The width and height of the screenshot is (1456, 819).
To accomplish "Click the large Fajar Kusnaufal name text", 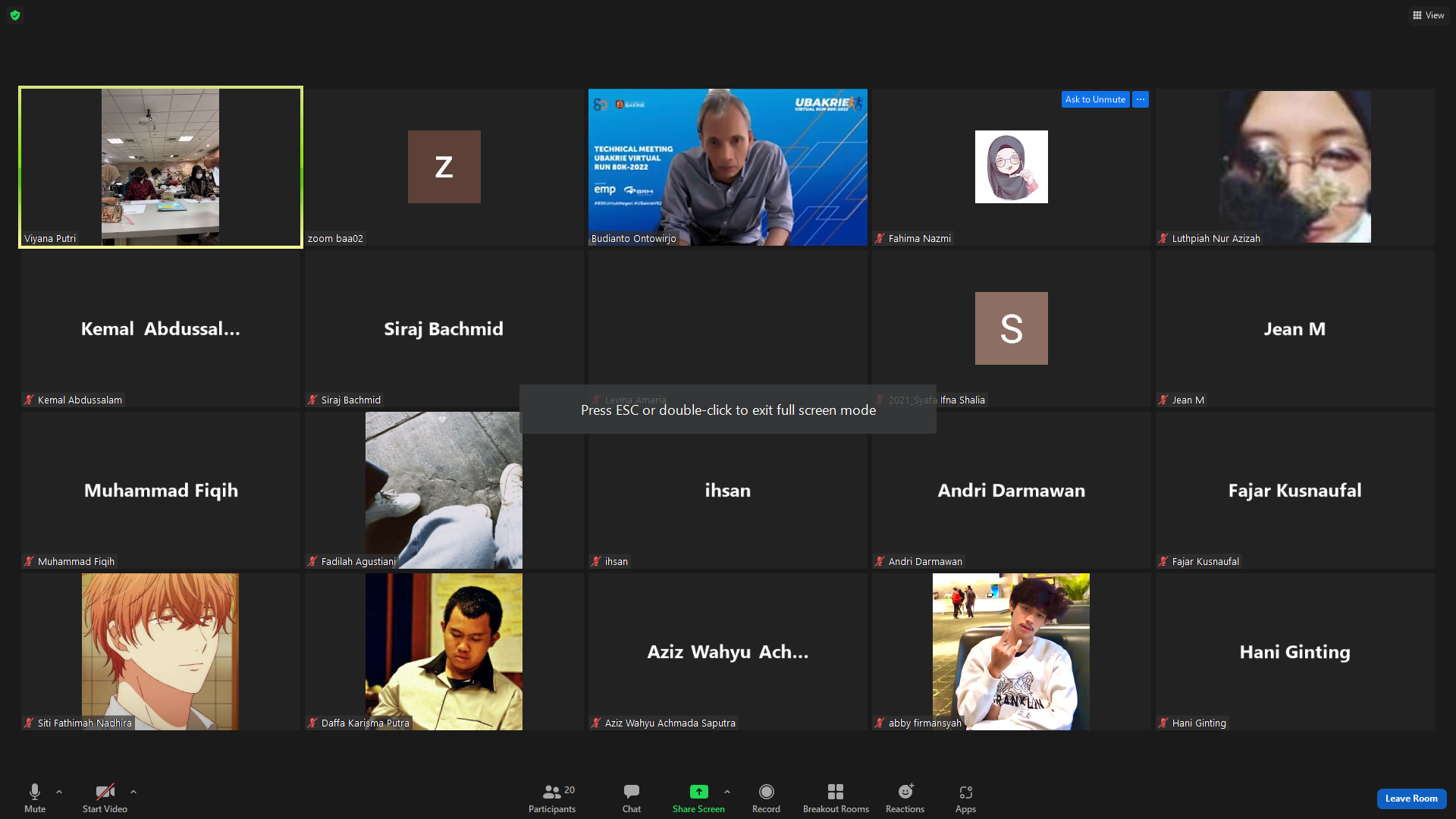I will click(x=1295, y=490).
